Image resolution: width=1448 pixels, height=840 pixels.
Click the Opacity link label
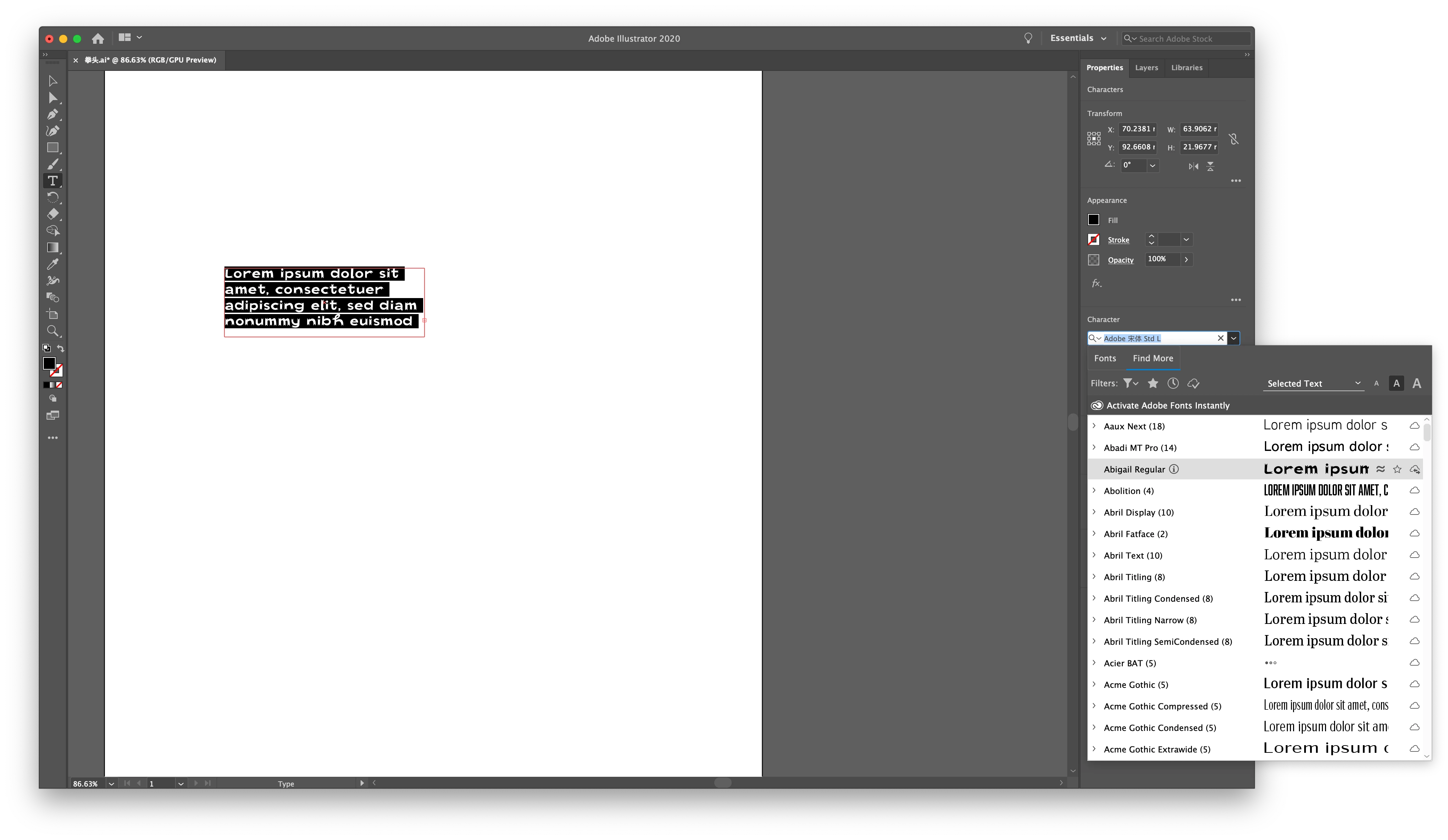point(1120,260)
